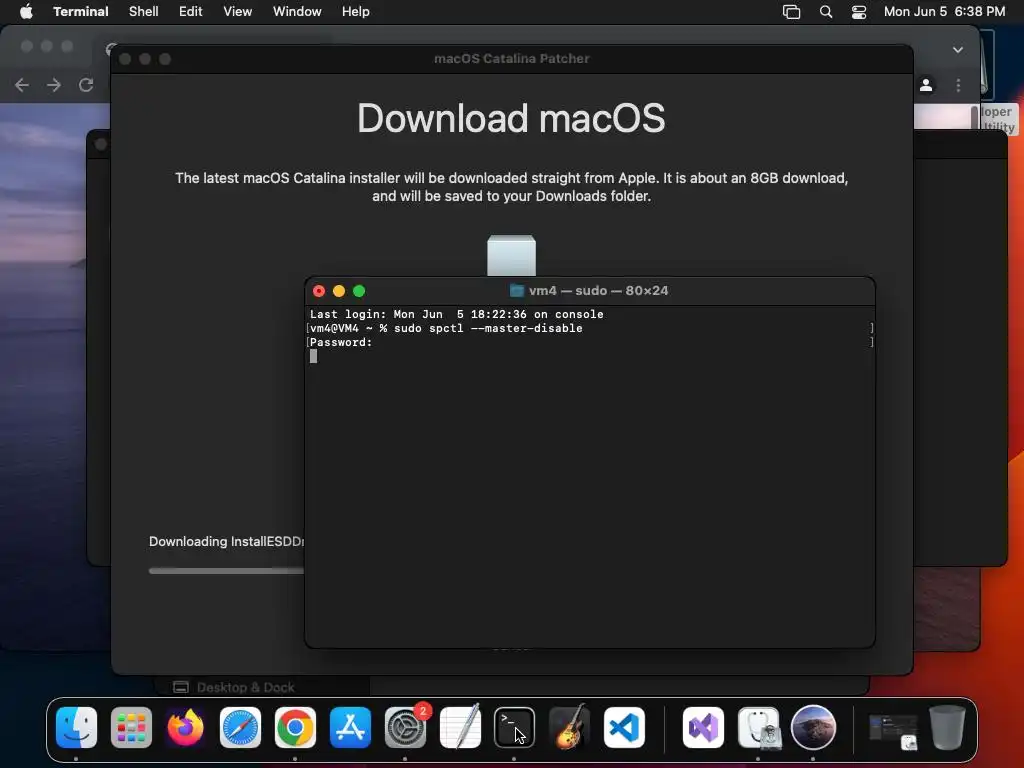The width and height of the screenshot is (1024, 768).
Task: Open System Settings with badge in Dock
Action: [406, 728]
